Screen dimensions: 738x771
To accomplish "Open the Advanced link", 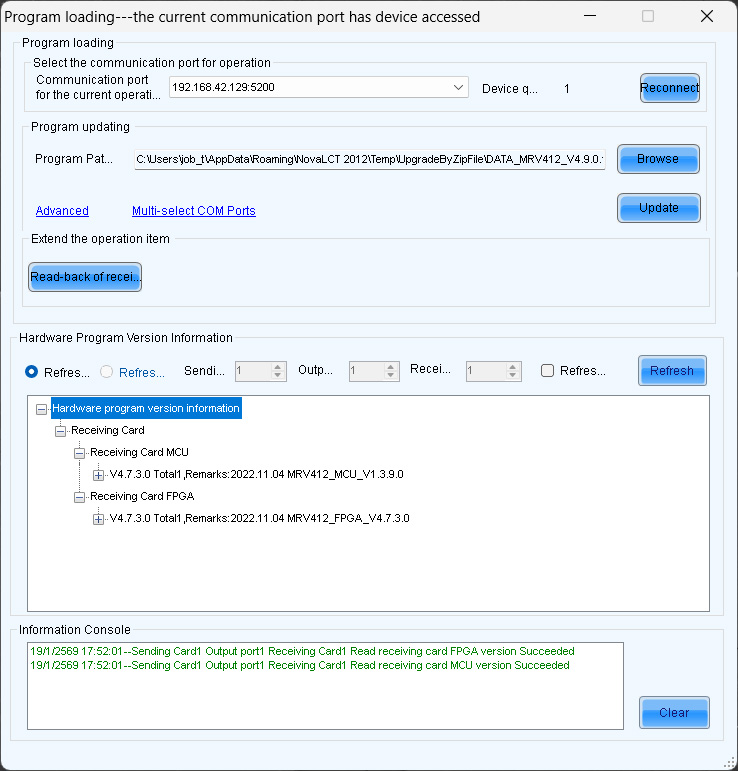I will tap(62, 211).
